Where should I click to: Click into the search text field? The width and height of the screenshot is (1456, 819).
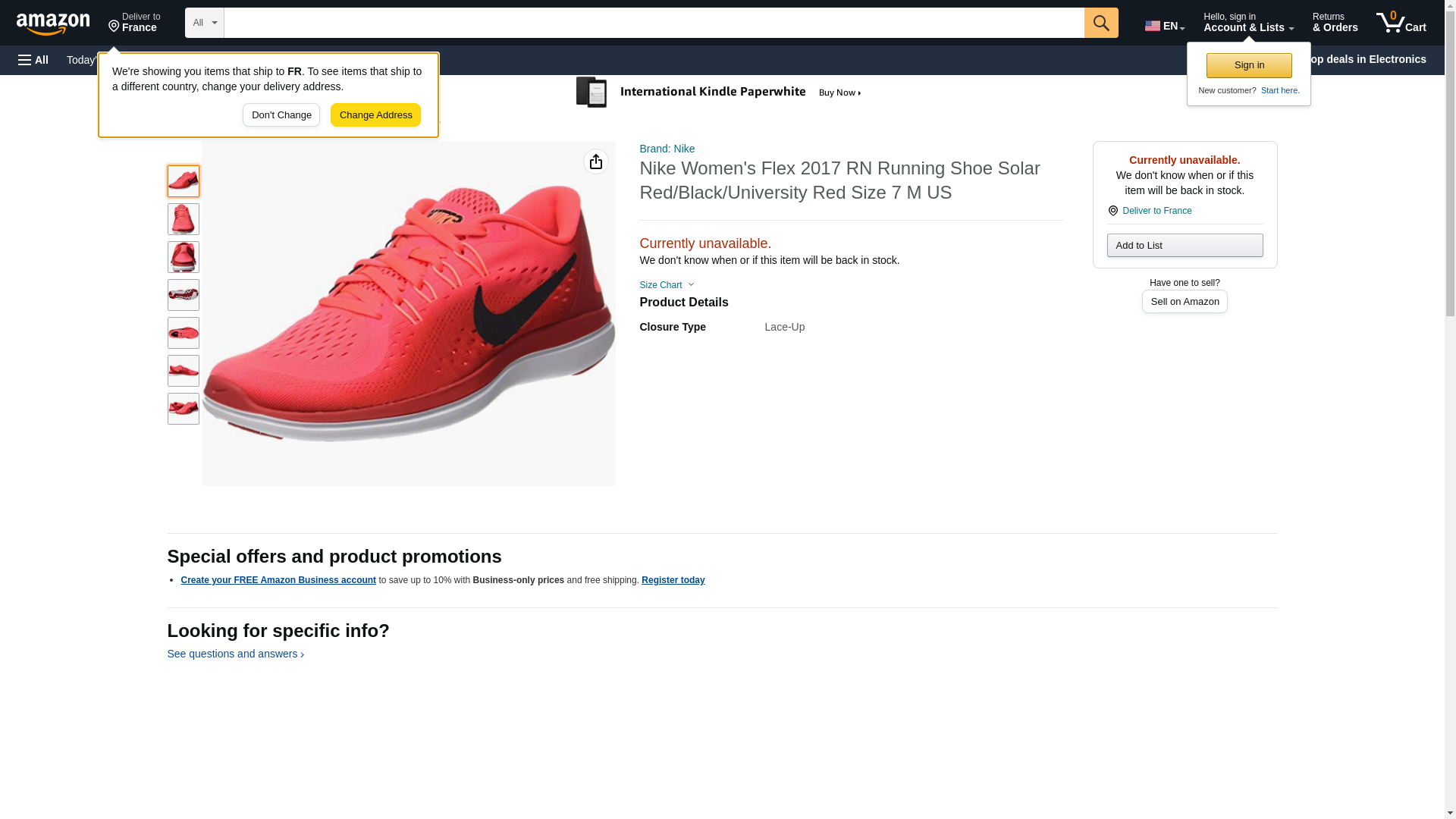point(653,23)
